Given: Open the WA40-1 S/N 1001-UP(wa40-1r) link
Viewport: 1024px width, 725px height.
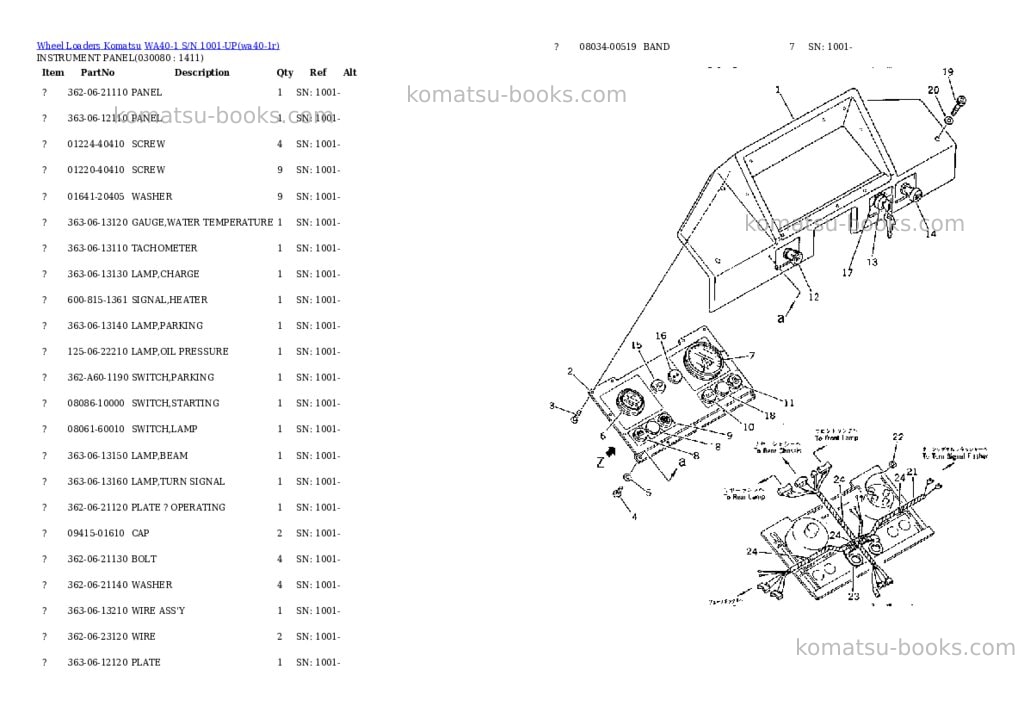Looking at the screenshot, I should coord(212,46).
